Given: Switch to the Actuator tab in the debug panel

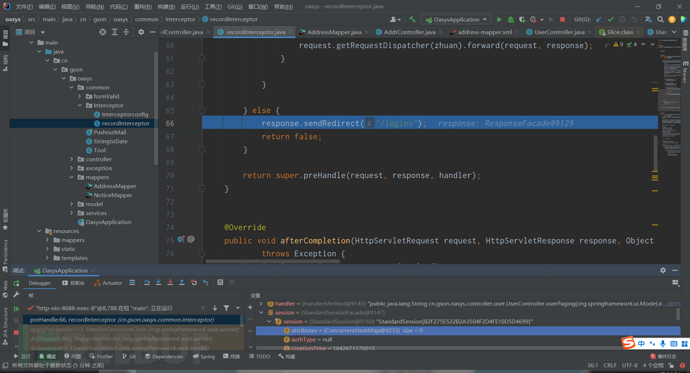Looking at the screenshot, I should (108, 283).
